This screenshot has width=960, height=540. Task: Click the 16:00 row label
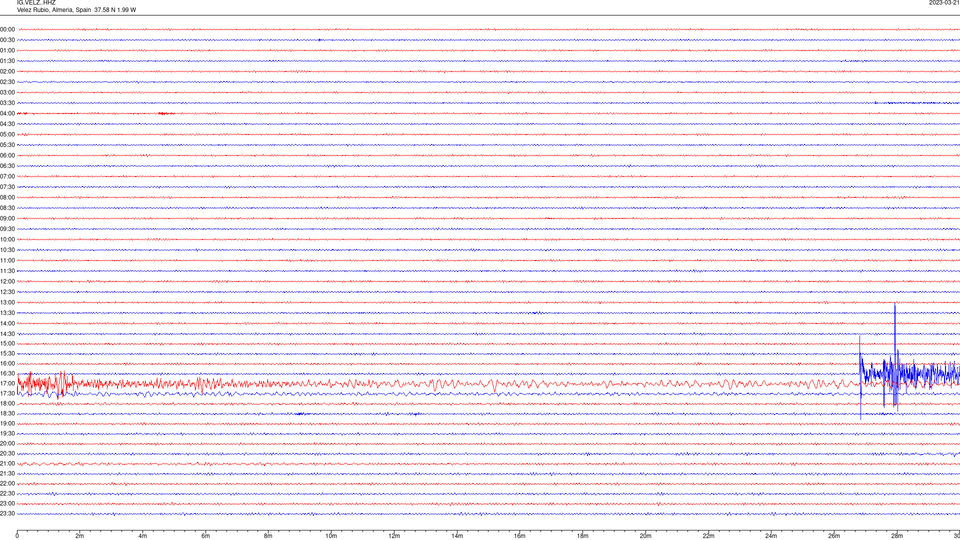click(7, 364)
